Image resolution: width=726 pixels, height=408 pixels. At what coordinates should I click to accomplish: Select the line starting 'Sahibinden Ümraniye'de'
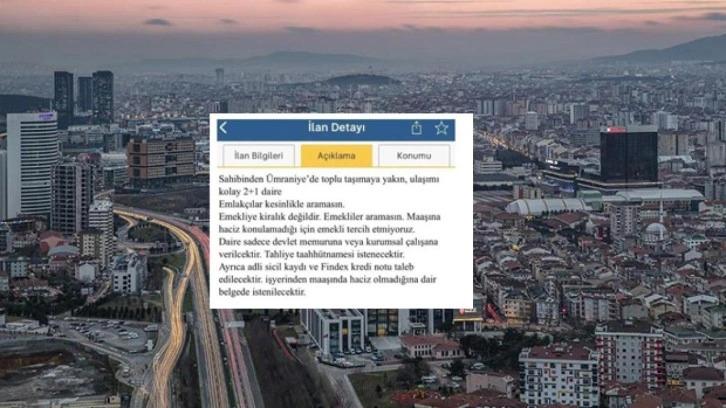[x=329, y=179]
